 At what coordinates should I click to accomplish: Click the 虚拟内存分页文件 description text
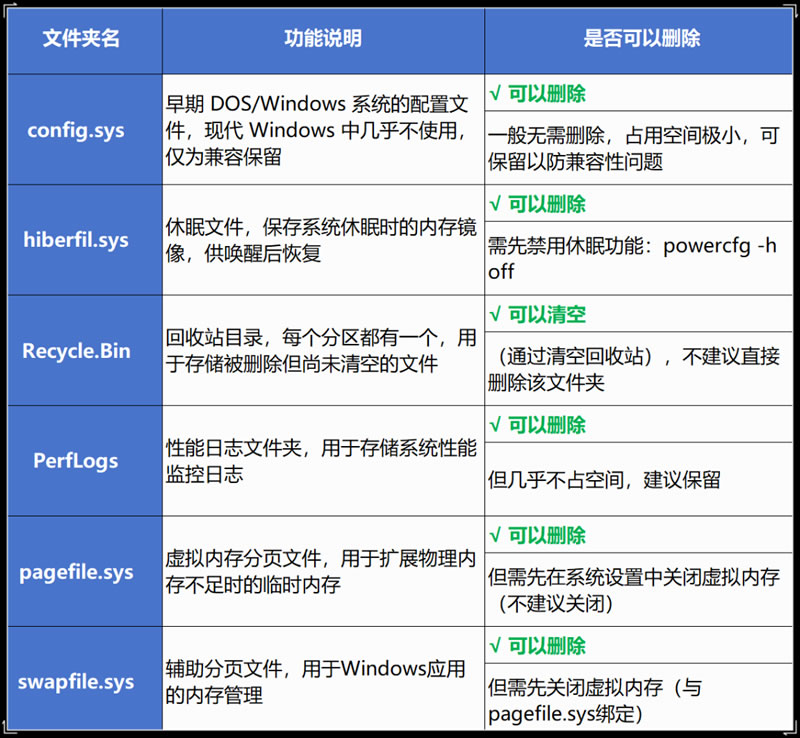coord(320,572)
